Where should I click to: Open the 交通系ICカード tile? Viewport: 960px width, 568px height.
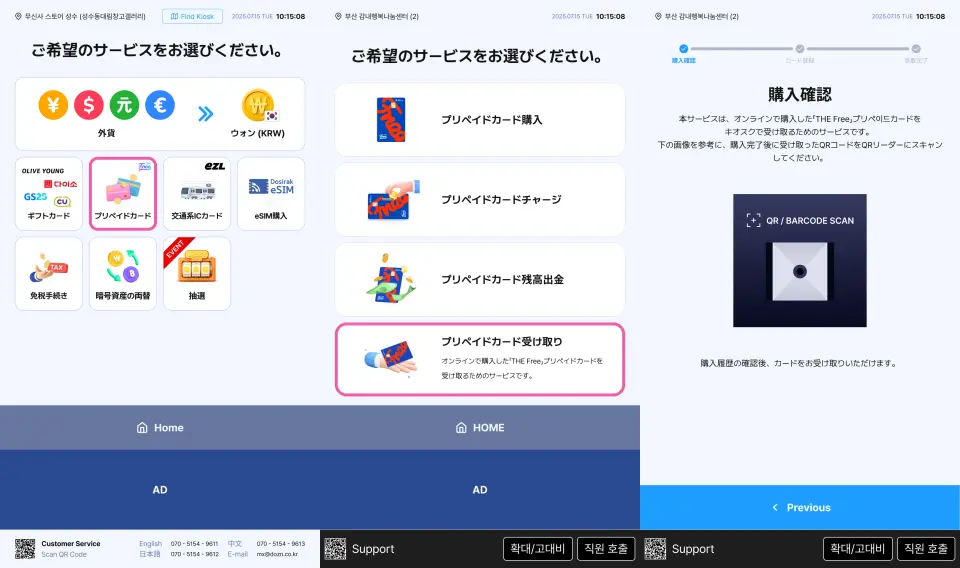[x=197, y=193]
